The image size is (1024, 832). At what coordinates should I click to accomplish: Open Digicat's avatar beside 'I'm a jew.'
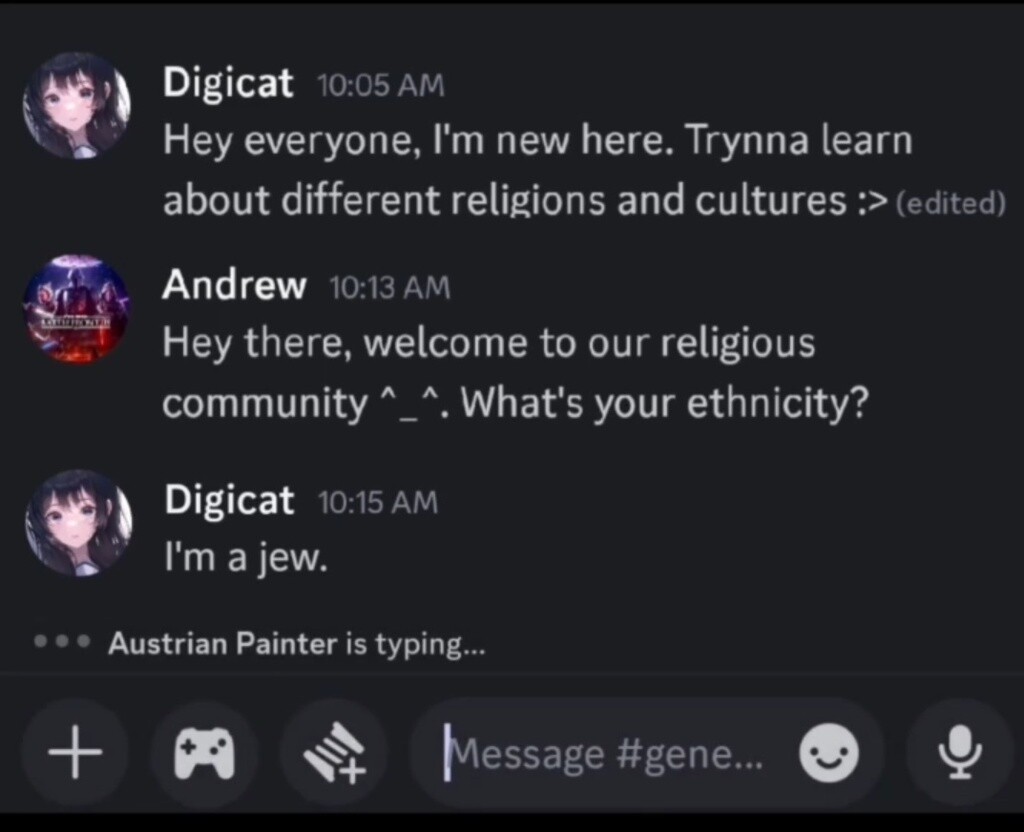click(x=78, y=523)
